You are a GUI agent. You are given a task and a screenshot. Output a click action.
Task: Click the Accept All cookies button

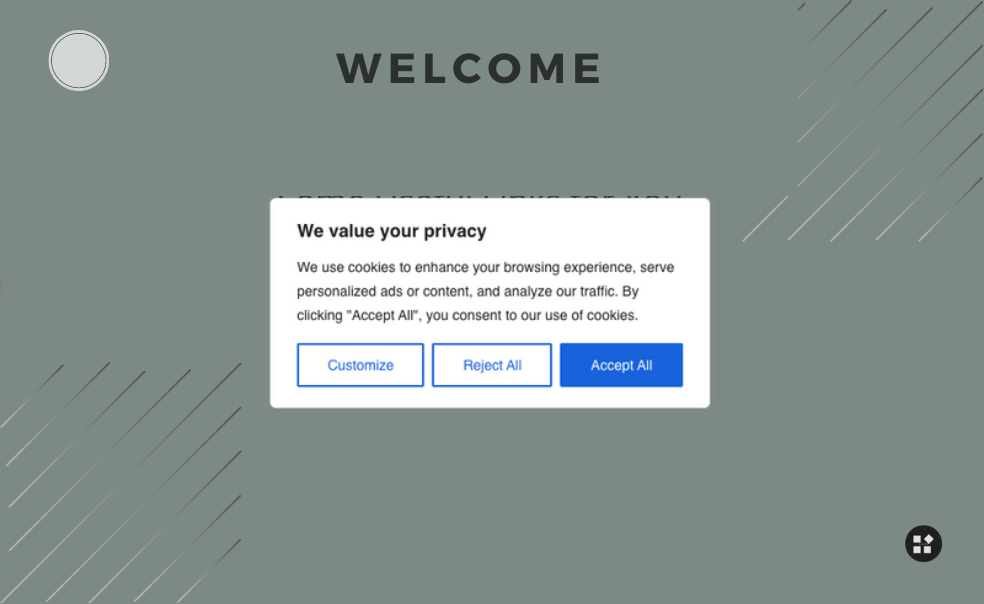[621, 365]
